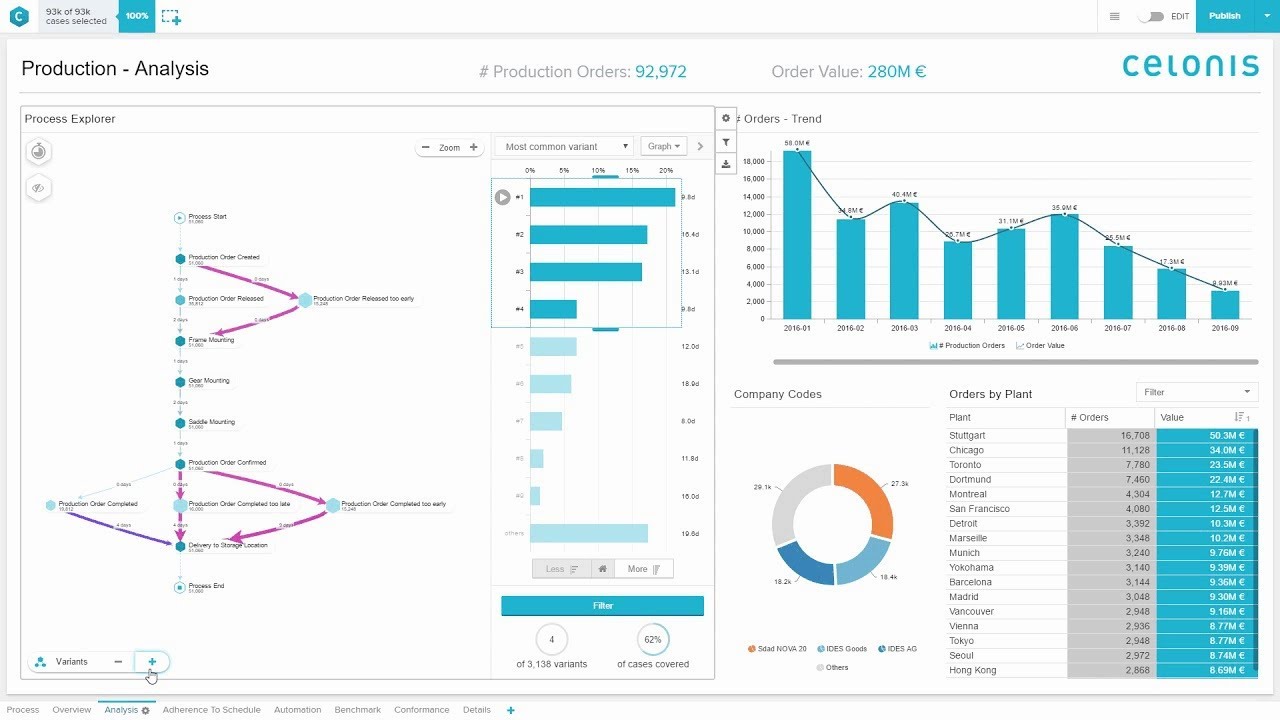Click the blue Filter button
This screenshot has height=720, width=1280.
pyautogui.click(x=603, y=606)
